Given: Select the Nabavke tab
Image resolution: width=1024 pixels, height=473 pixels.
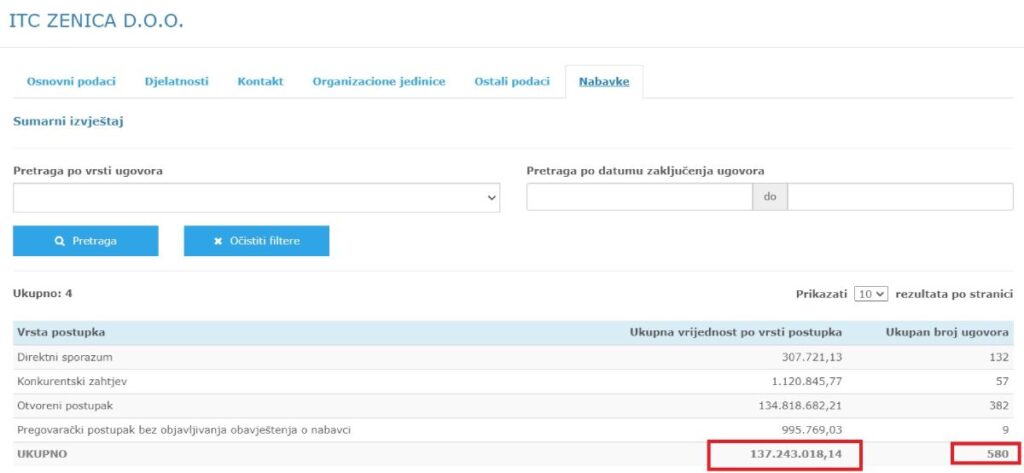Looking at the screenshot, I should pyautogui.click(x=604, y=82).
